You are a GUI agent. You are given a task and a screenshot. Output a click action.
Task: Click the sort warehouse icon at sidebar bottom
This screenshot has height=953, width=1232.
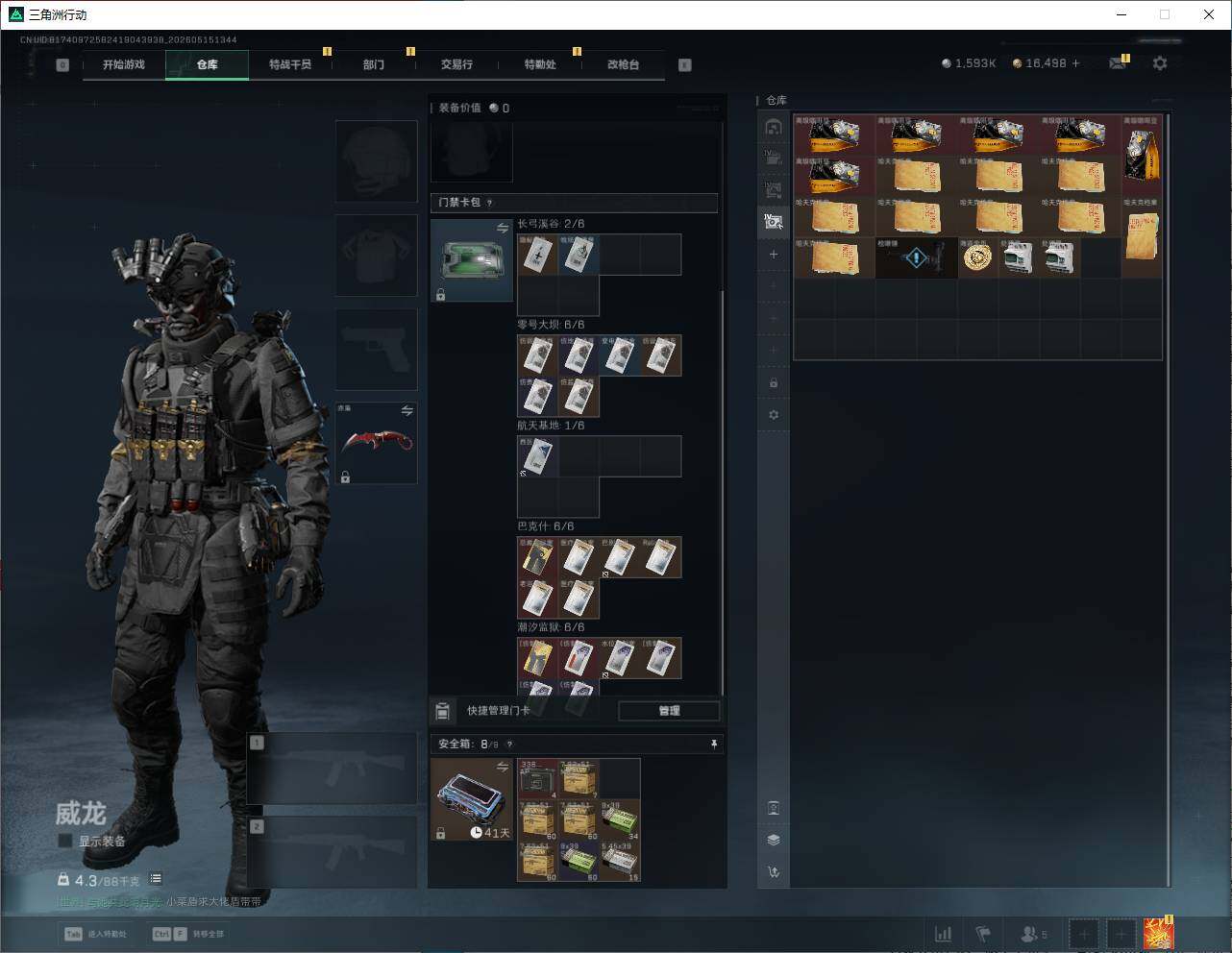pos(774,872)
